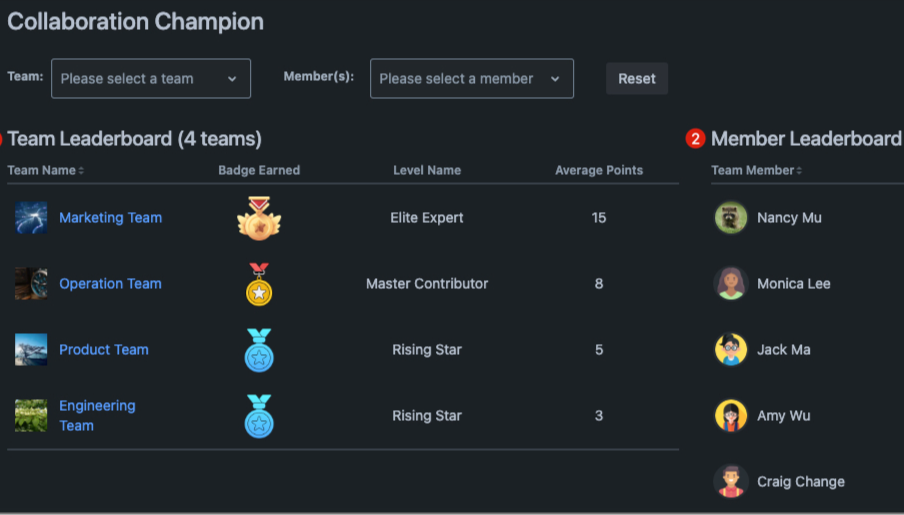The width and height of the screenshot is (904, 515).
Task: Click Nancy Mu's raccoon avatar
Action: tap(731, 218)
